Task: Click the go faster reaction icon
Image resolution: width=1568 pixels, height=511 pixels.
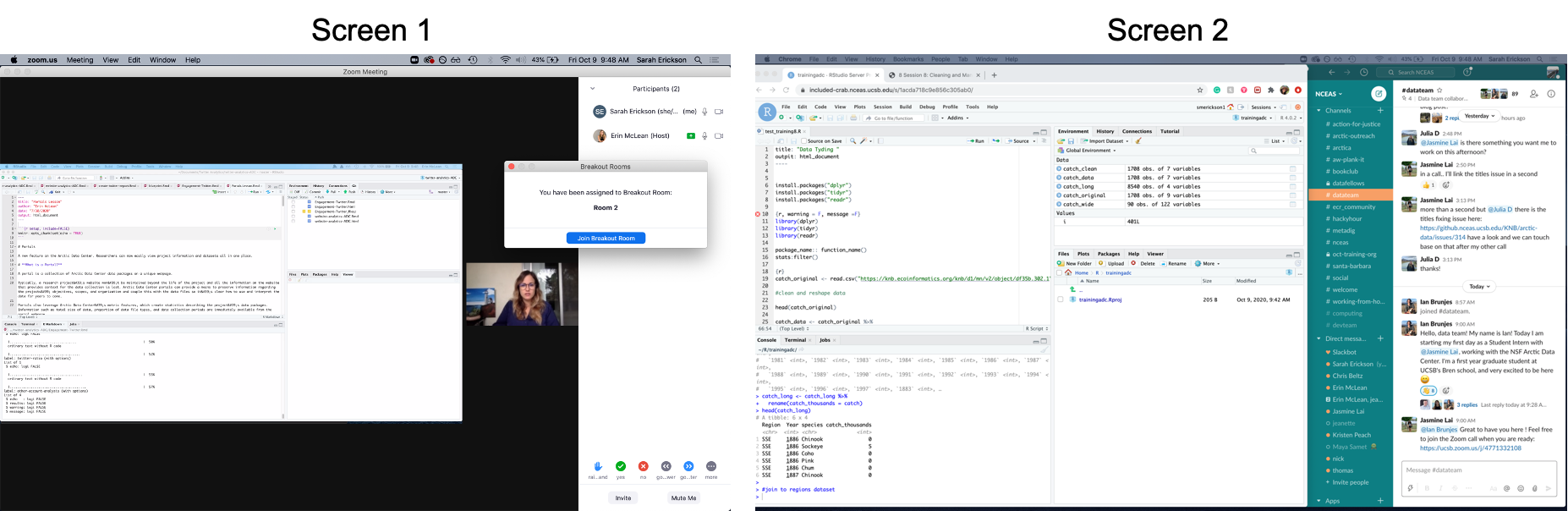Action: [x=688, y=466]
